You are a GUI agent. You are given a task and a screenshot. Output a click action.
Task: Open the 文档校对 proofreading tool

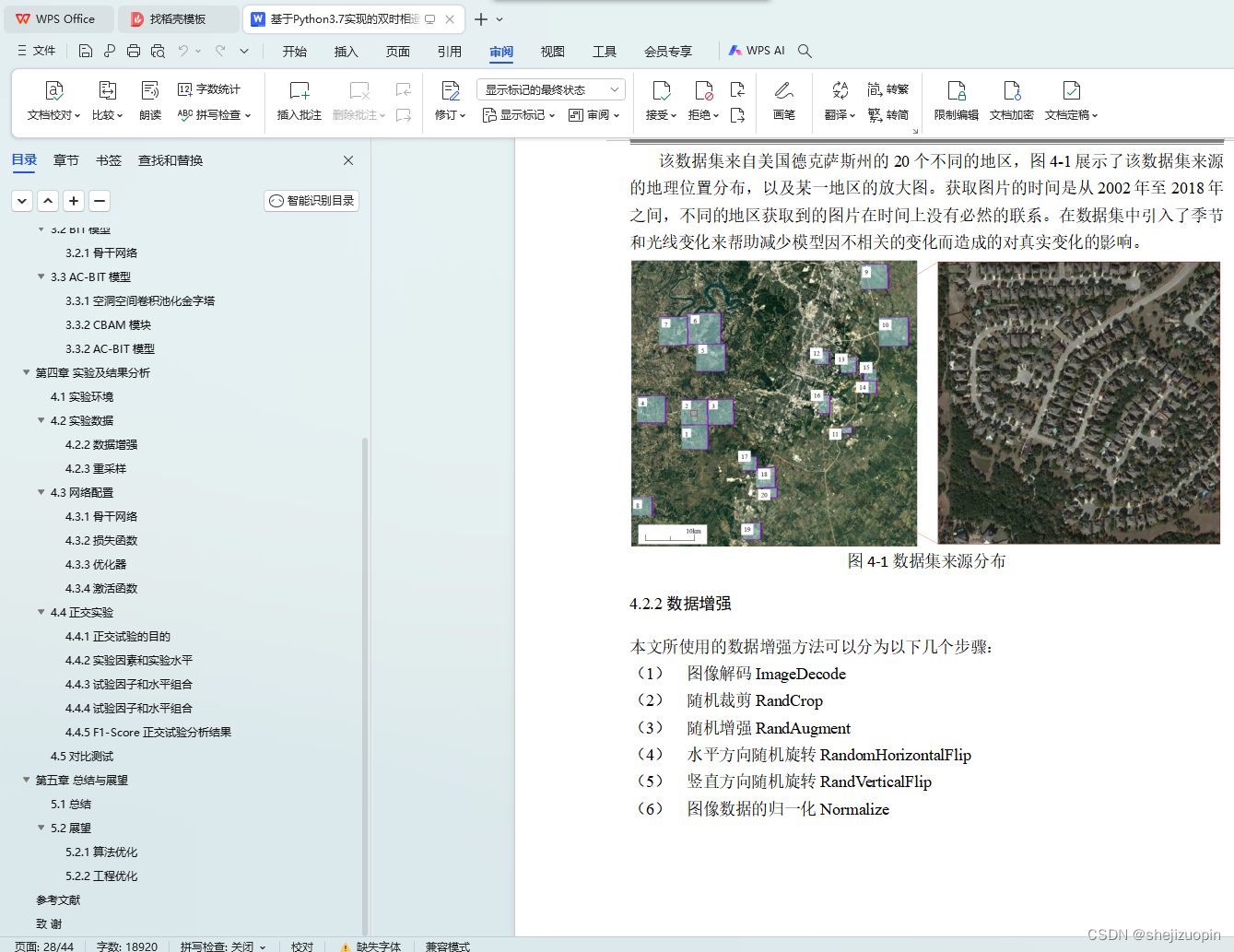53,100
